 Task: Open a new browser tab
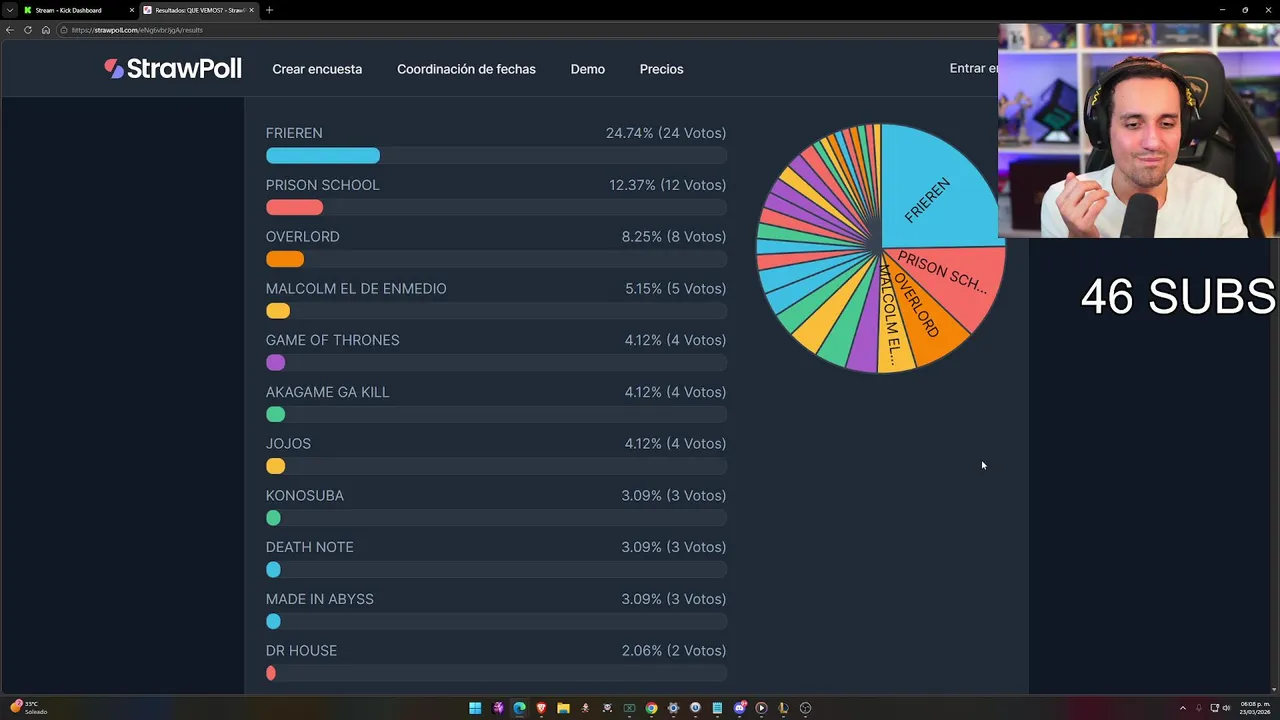pos(269,10)
